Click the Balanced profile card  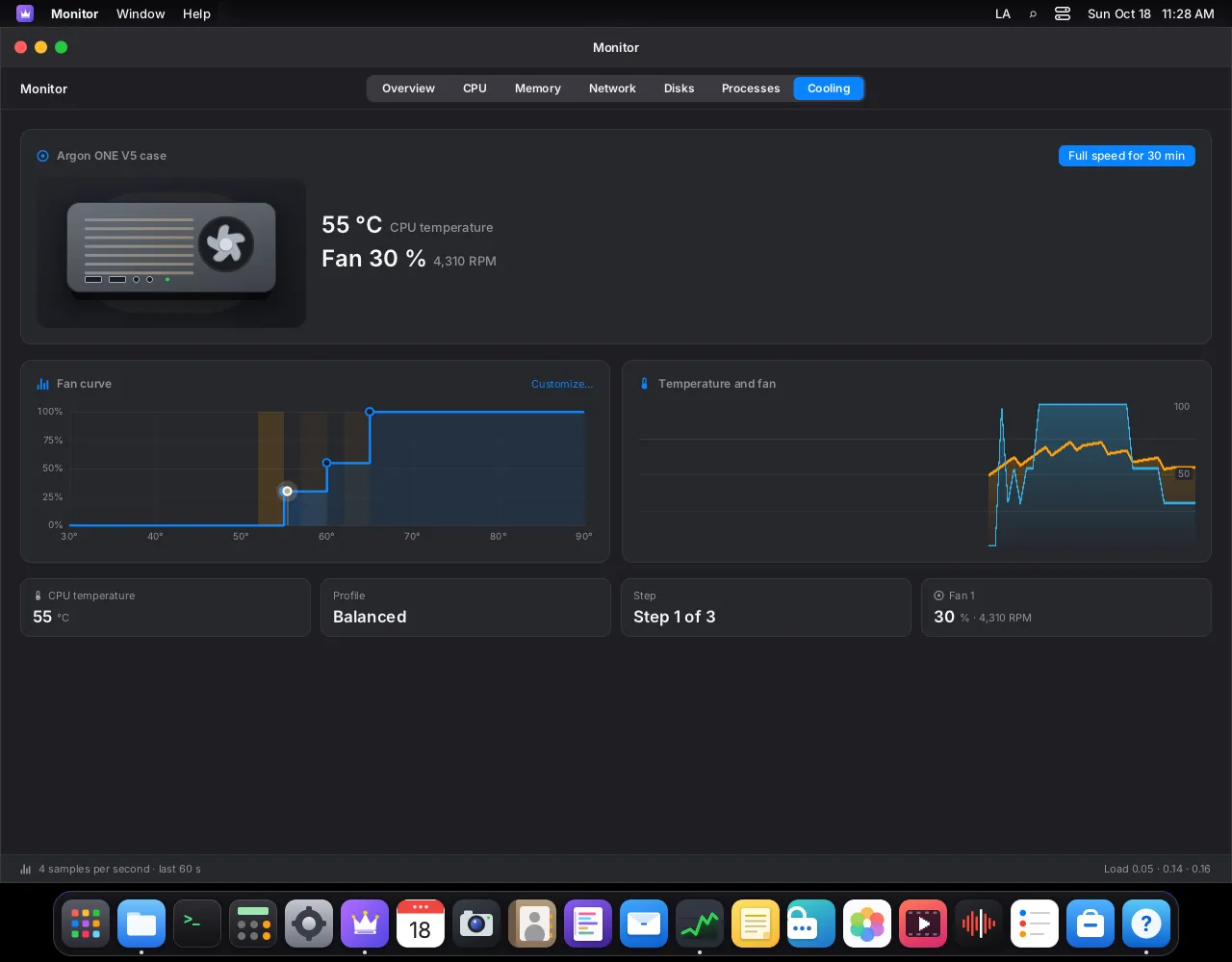point(466,608)
